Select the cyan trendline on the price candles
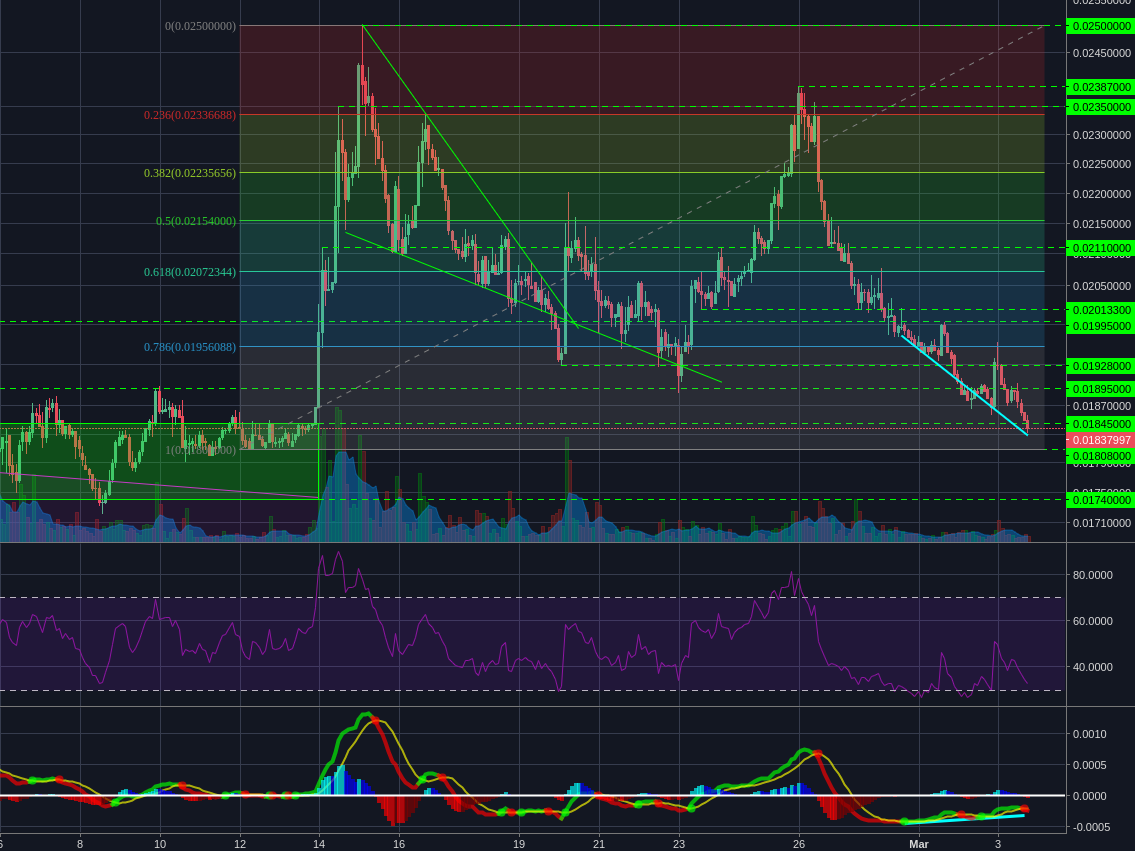 pos(964,384)
